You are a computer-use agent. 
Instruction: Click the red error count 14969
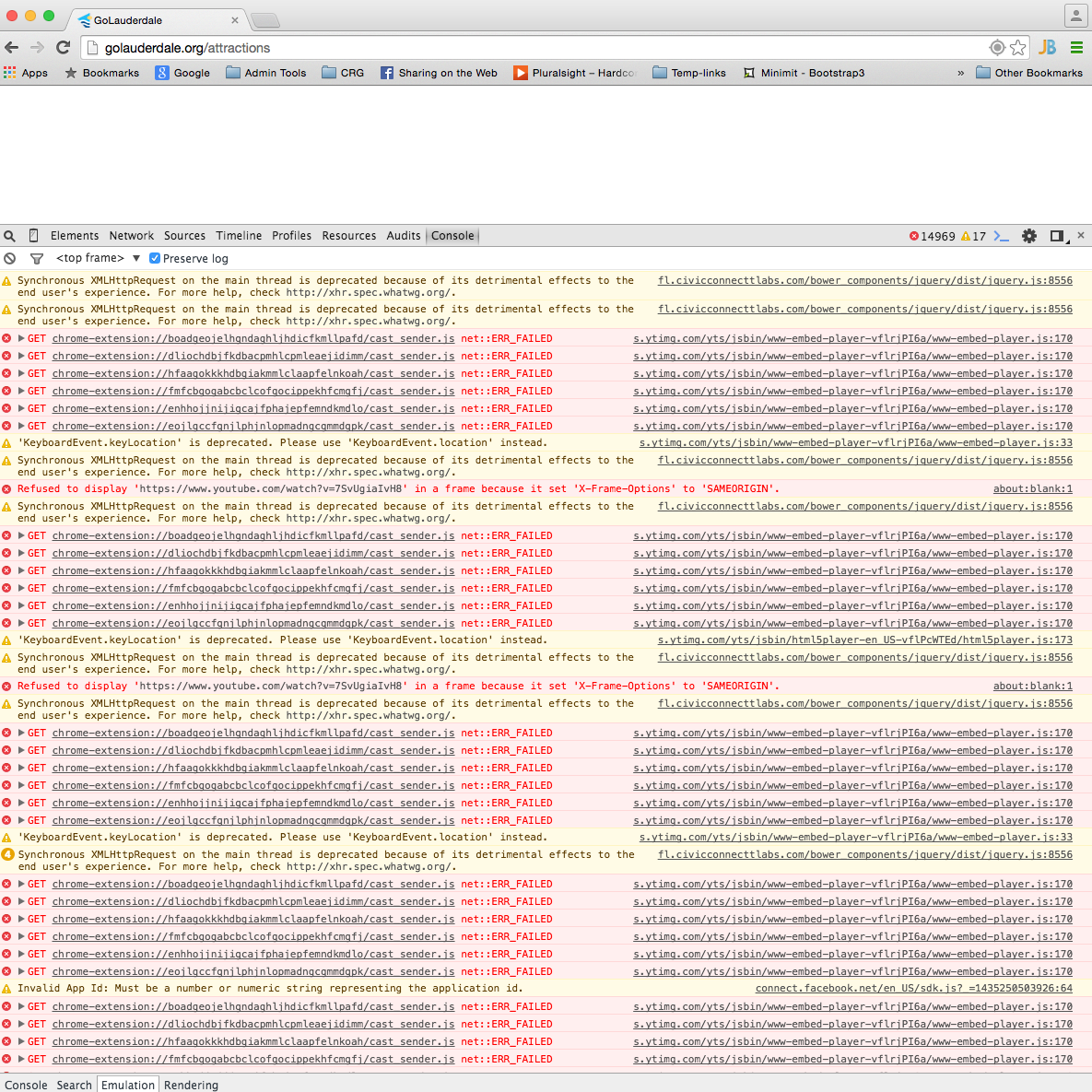point(932,236)
